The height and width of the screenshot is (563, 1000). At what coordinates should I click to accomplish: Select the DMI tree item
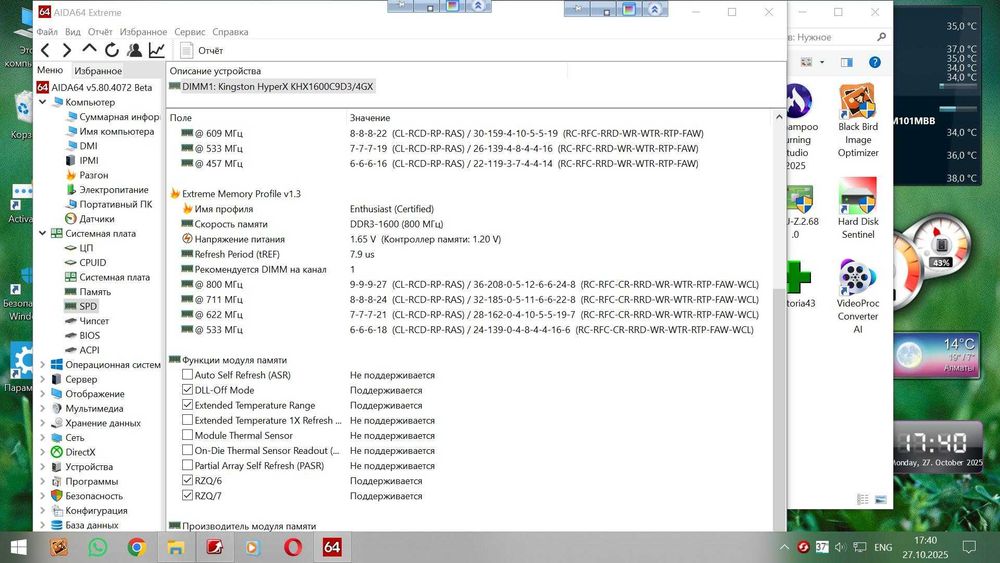click(82, 146)
